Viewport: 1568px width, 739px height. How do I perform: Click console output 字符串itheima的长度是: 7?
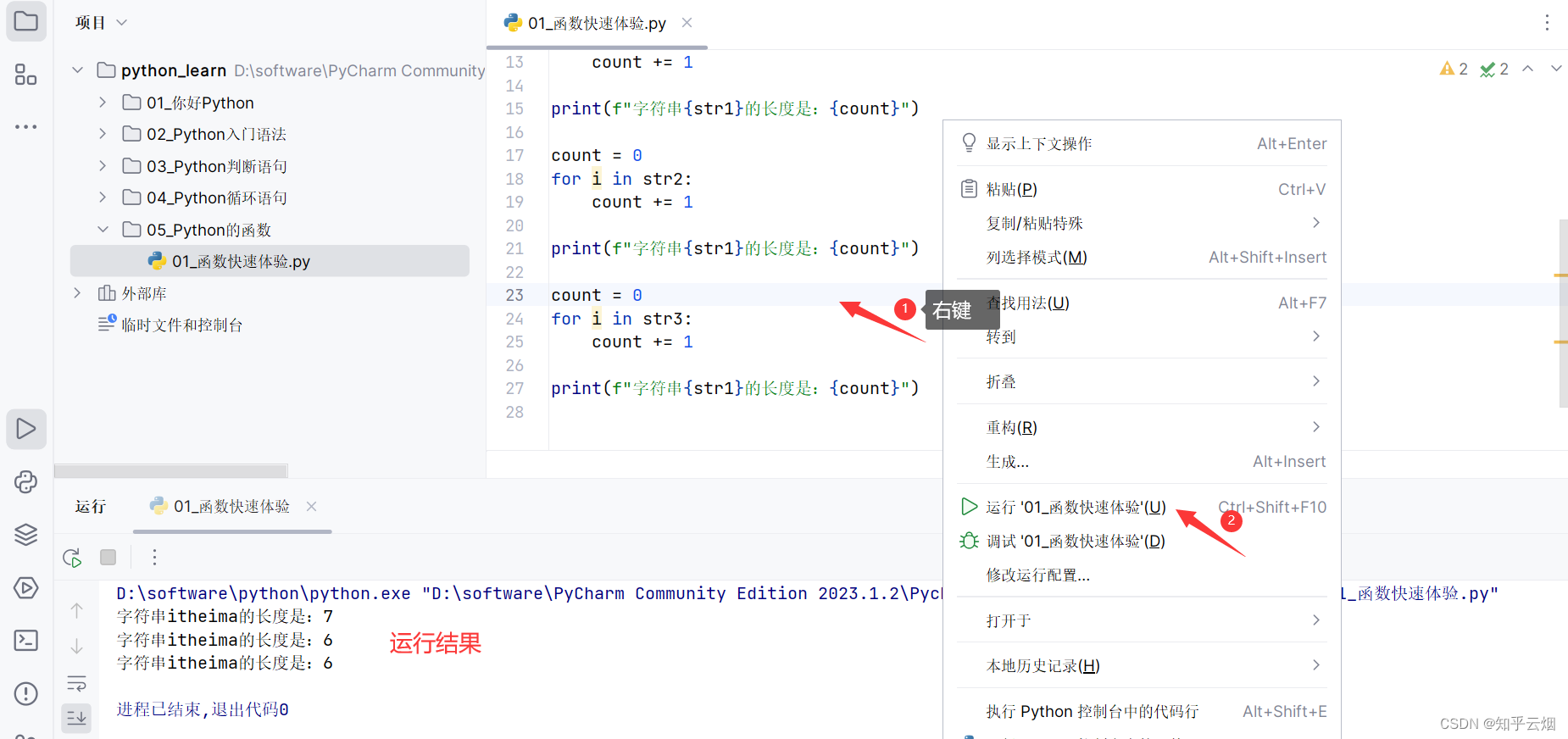coord(225,616)
